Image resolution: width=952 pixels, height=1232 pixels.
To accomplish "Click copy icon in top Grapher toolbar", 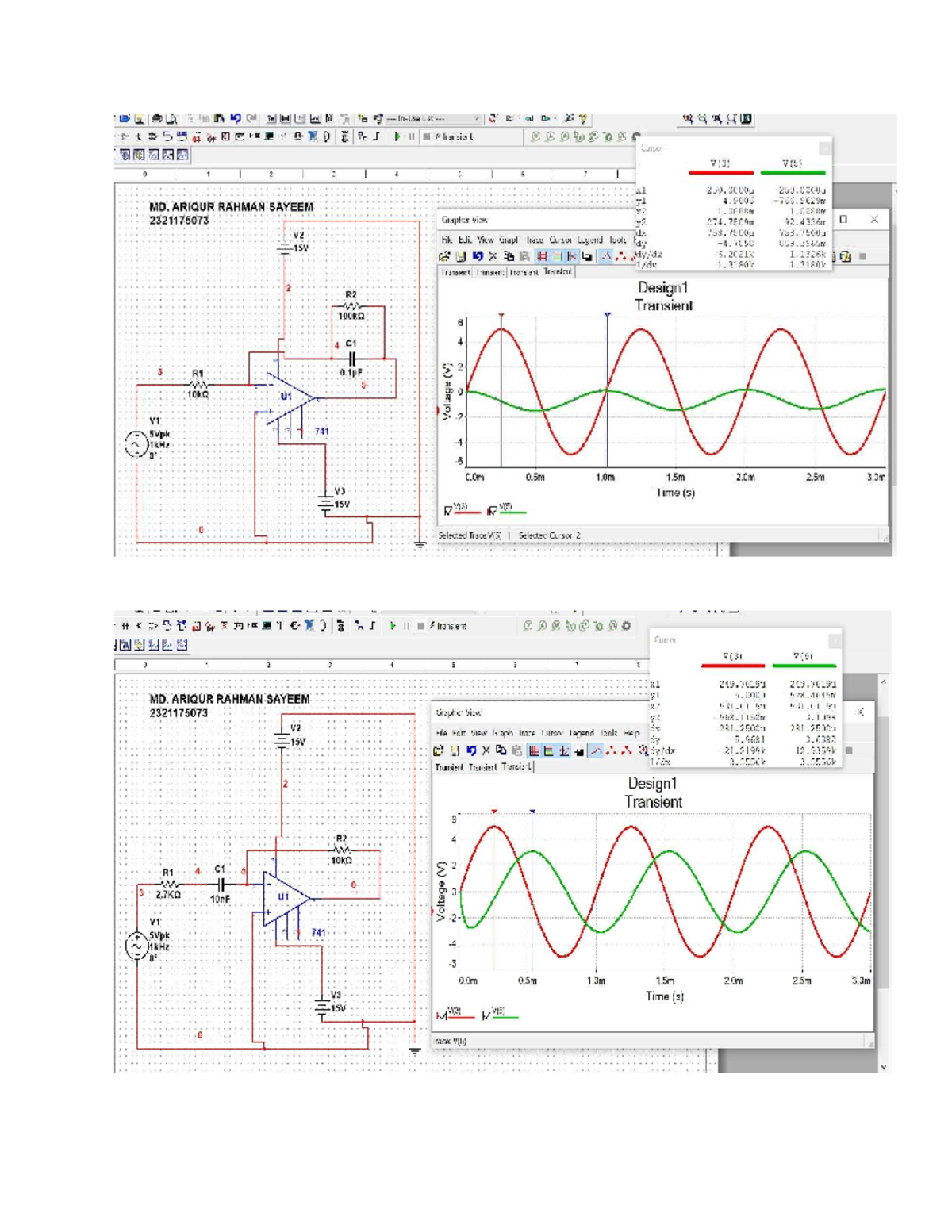I will click(x=509, y=256).
